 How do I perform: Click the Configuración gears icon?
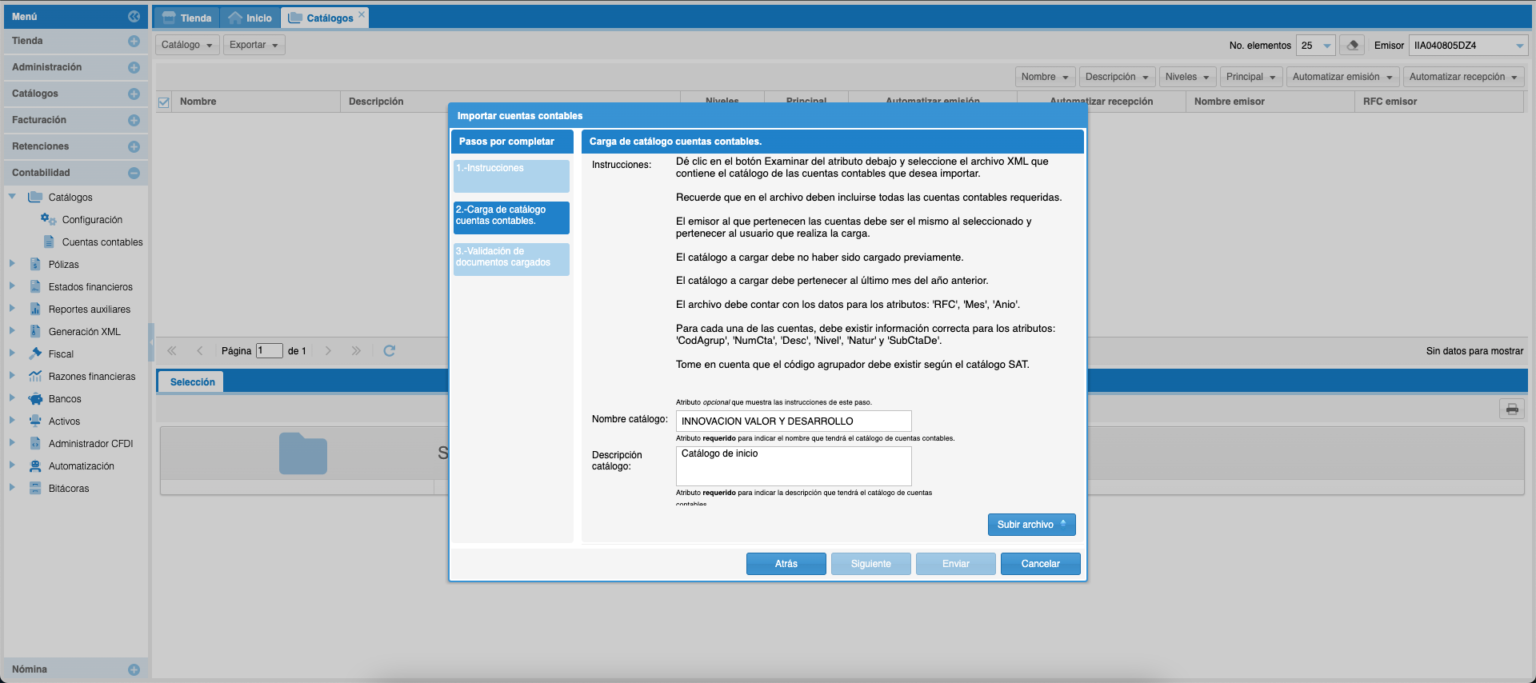pos(48,220)
